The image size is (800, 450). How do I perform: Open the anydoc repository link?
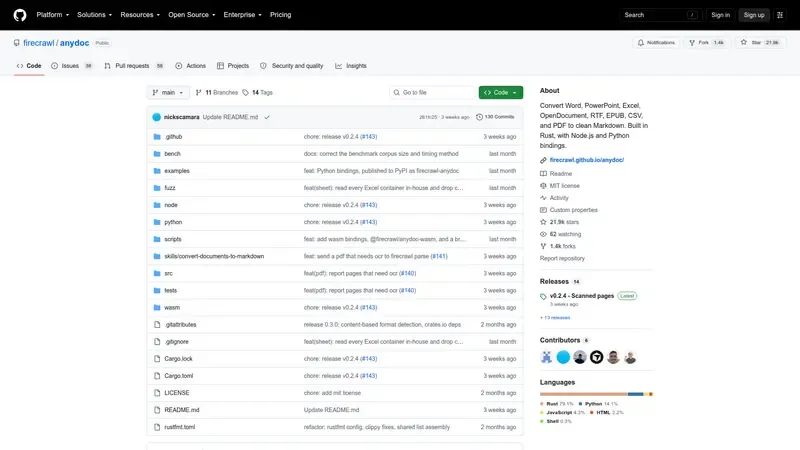(74, 43)
